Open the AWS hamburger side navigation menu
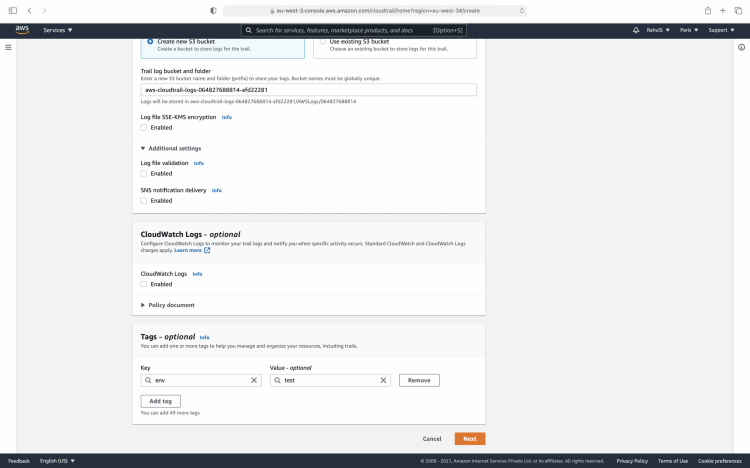Image resolution: width=750 pixels, height=468 pixels. coord(9,48)
